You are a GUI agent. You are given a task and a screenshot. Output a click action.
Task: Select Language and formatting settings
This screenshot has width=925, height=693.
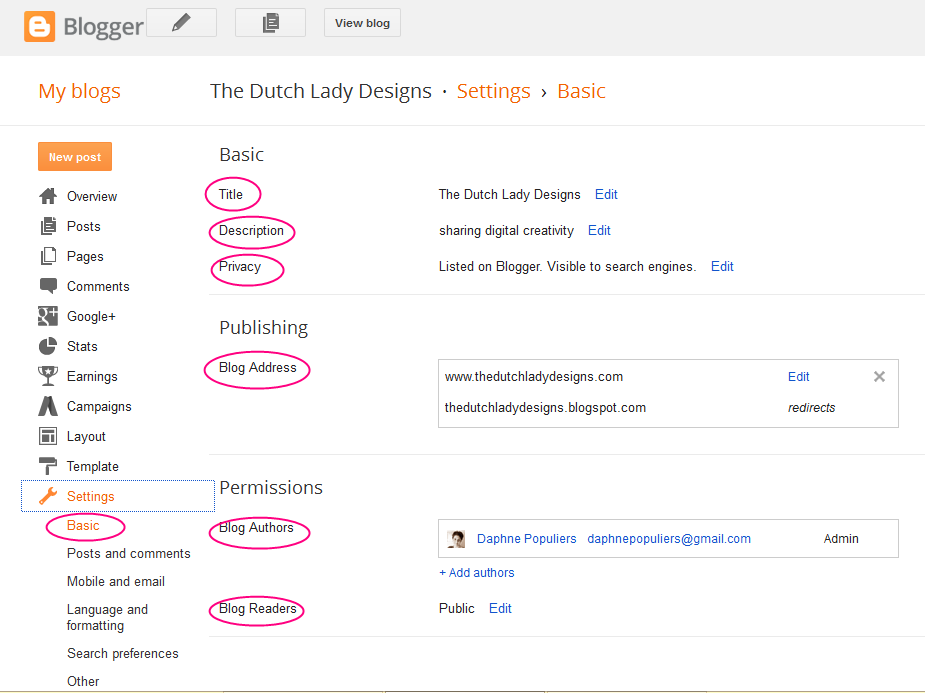pos(107,617)
